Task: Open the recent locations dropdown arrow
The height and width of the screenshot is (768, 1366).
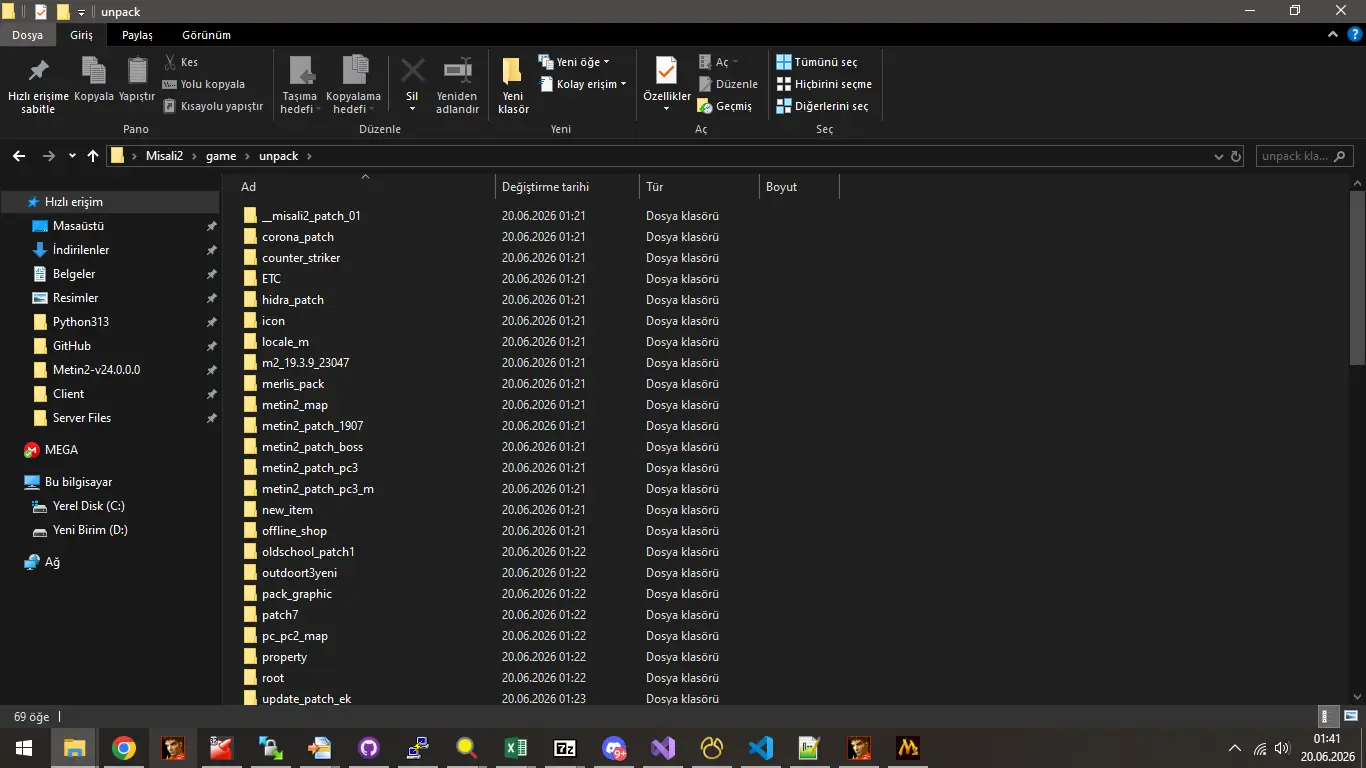Action: 72,156
